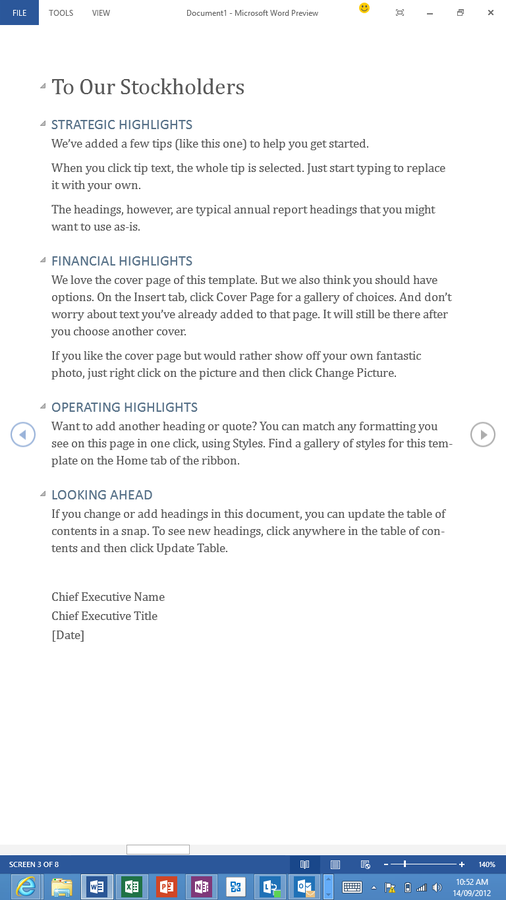506x900 pixels.
Task: Click the smiley feedback icon
Action: coord(364,8)
